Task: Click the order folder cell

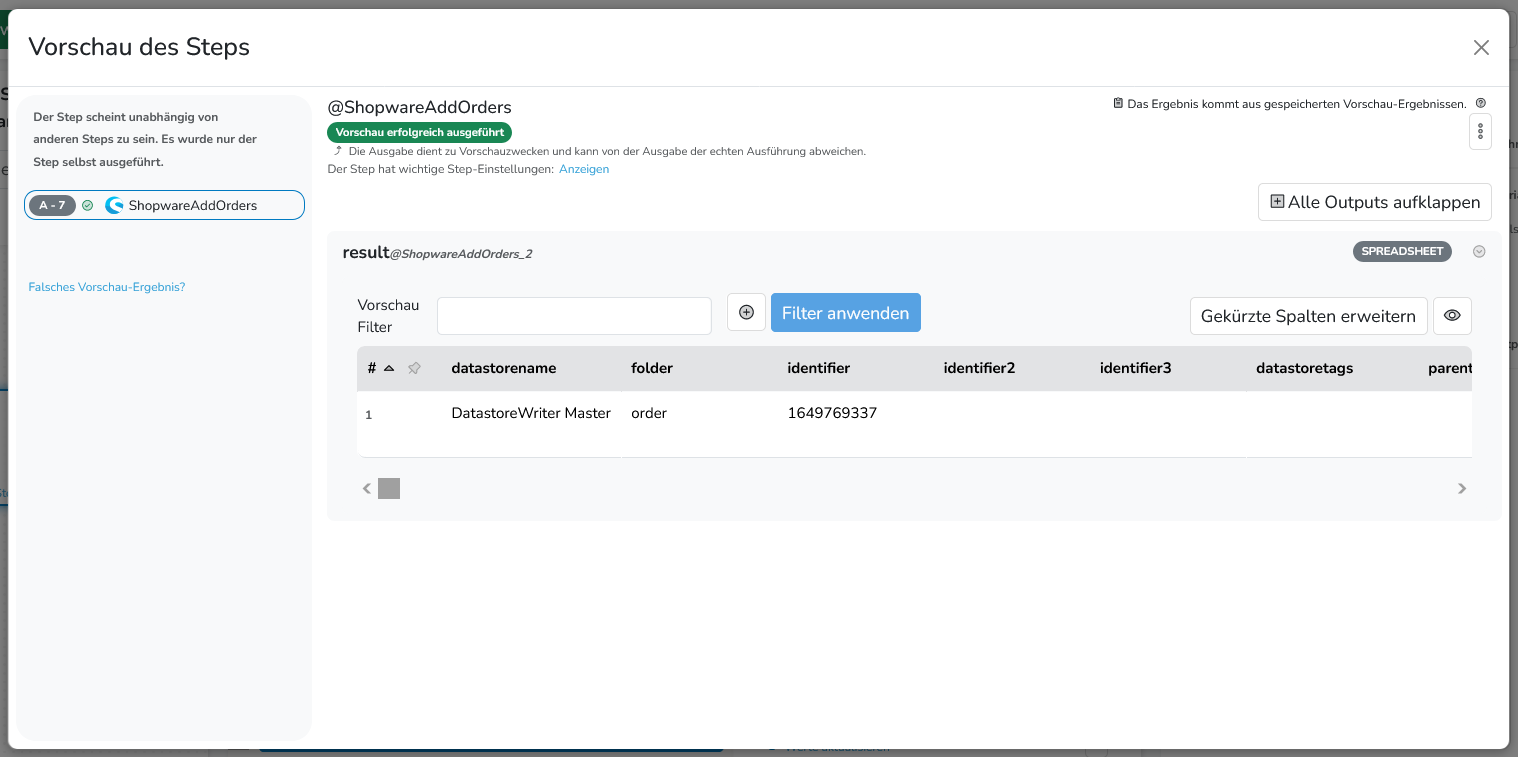Action: point(649,413)
